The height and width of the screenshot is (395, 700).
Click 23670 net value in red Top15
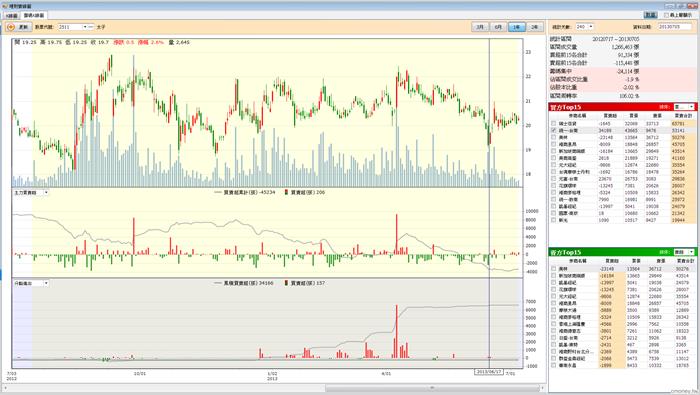(604, 179)
